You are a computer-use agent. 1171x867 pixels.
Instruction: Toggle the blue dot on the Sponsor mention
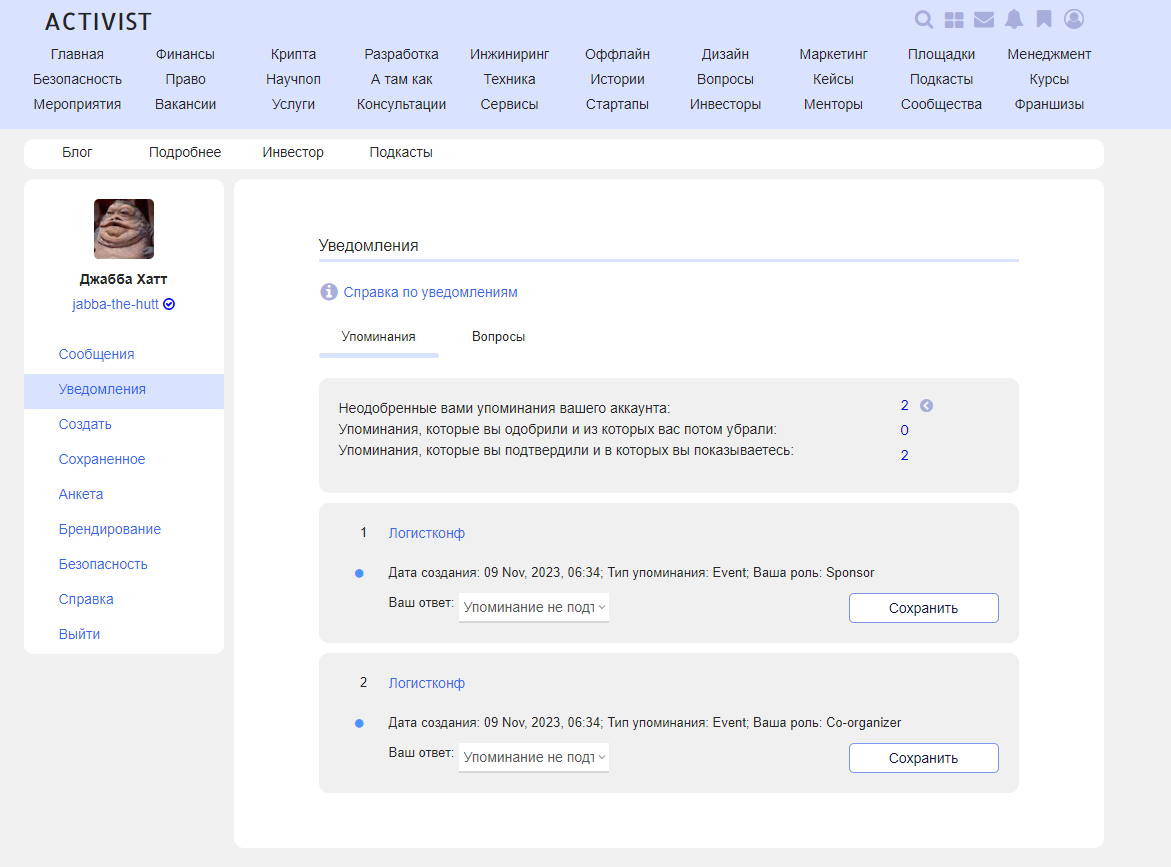(359, 573)
